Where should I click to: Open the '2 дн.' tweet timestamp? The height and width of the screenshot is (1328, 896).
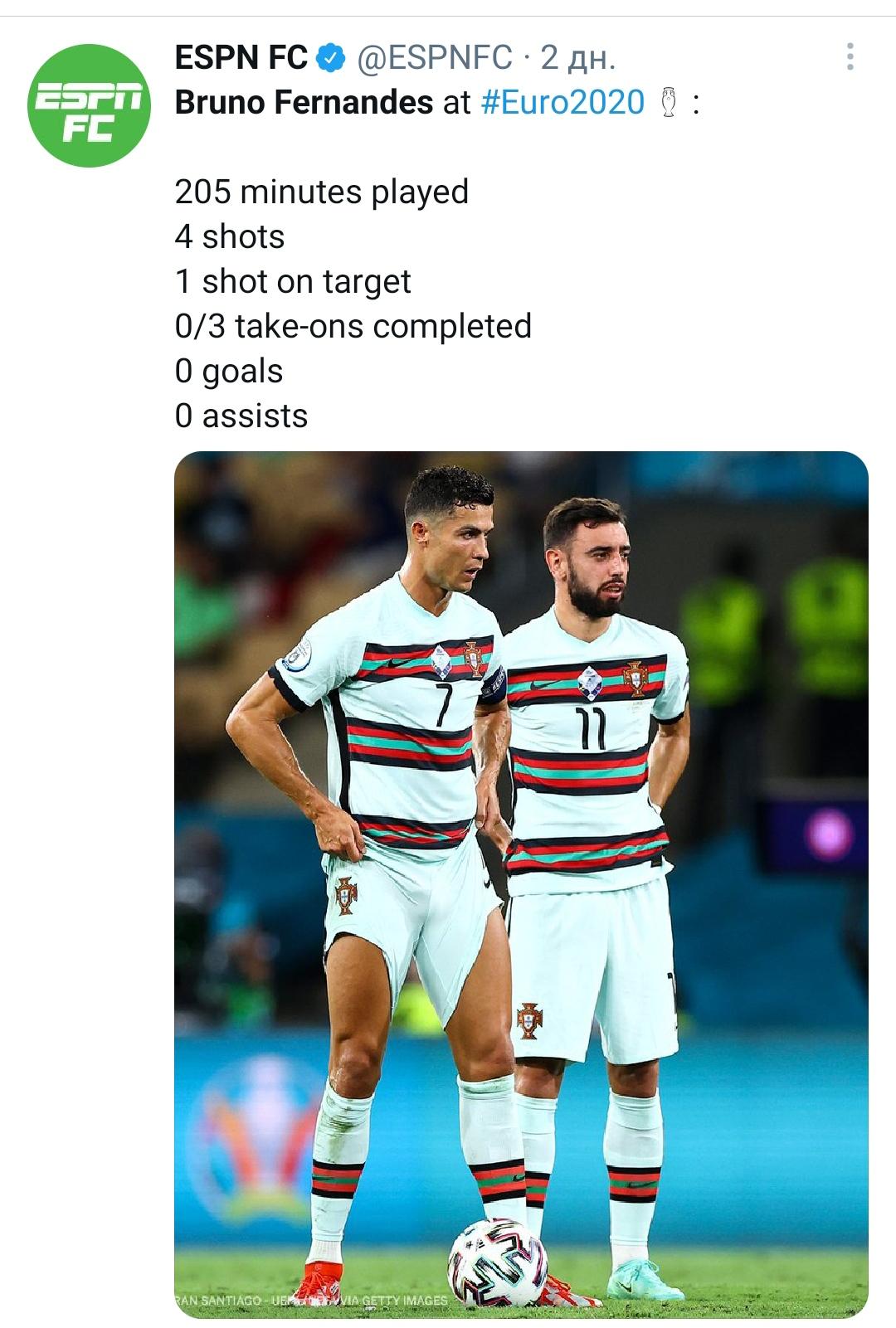[x=578, y=58]
